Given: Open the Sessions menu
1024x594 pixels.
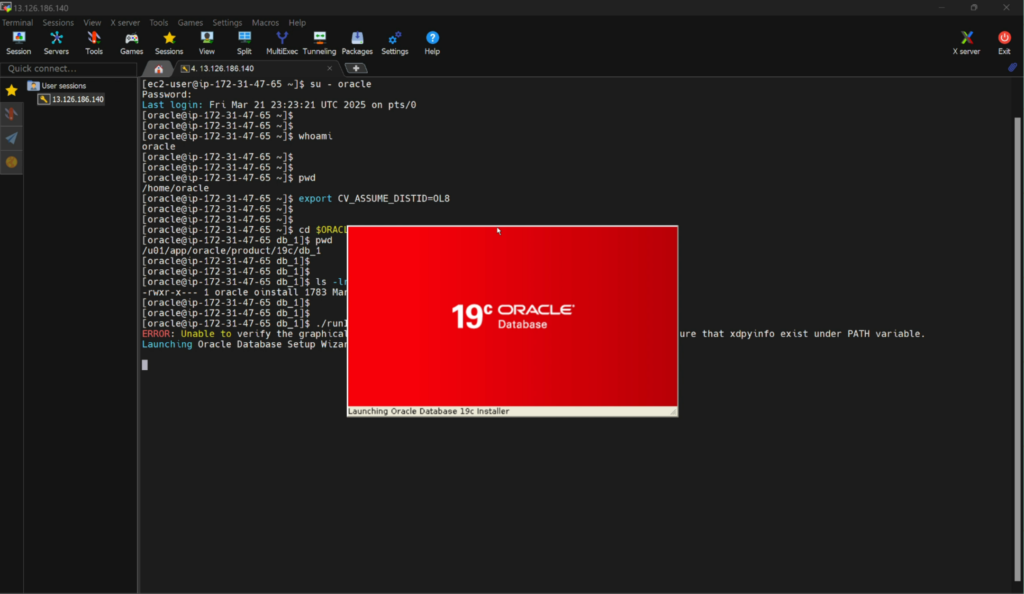Looking at the screenshot, I should tap(58, 23).
